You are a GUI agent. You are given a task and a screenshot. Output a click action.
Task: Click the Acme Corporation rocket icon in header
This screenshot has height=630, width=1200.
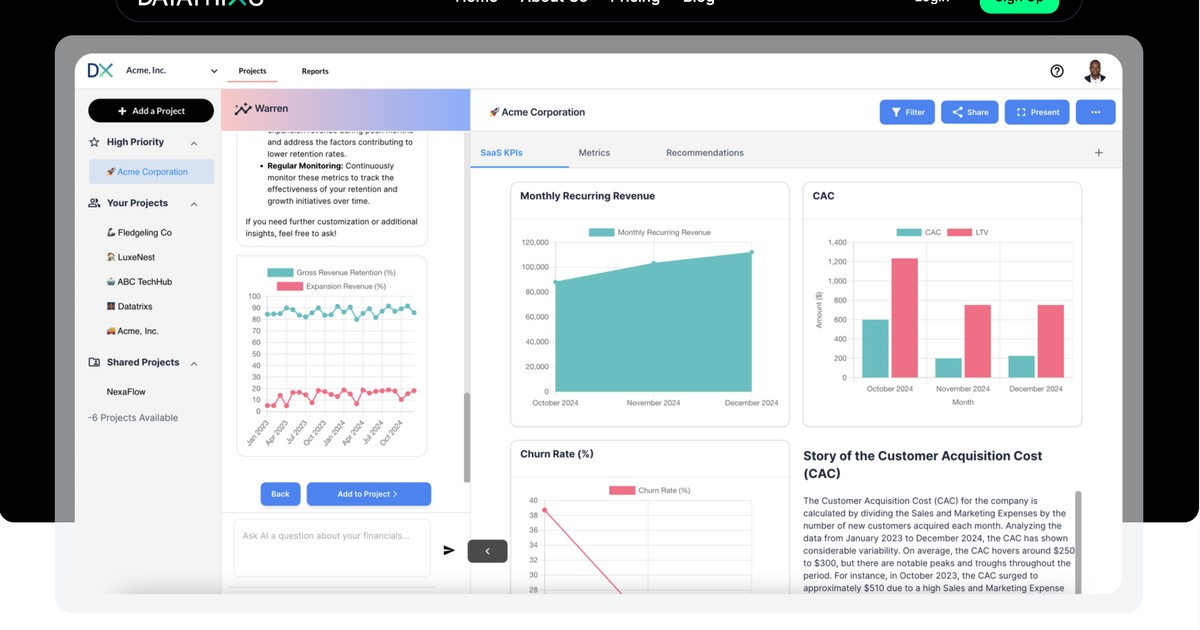click(494, 112)
